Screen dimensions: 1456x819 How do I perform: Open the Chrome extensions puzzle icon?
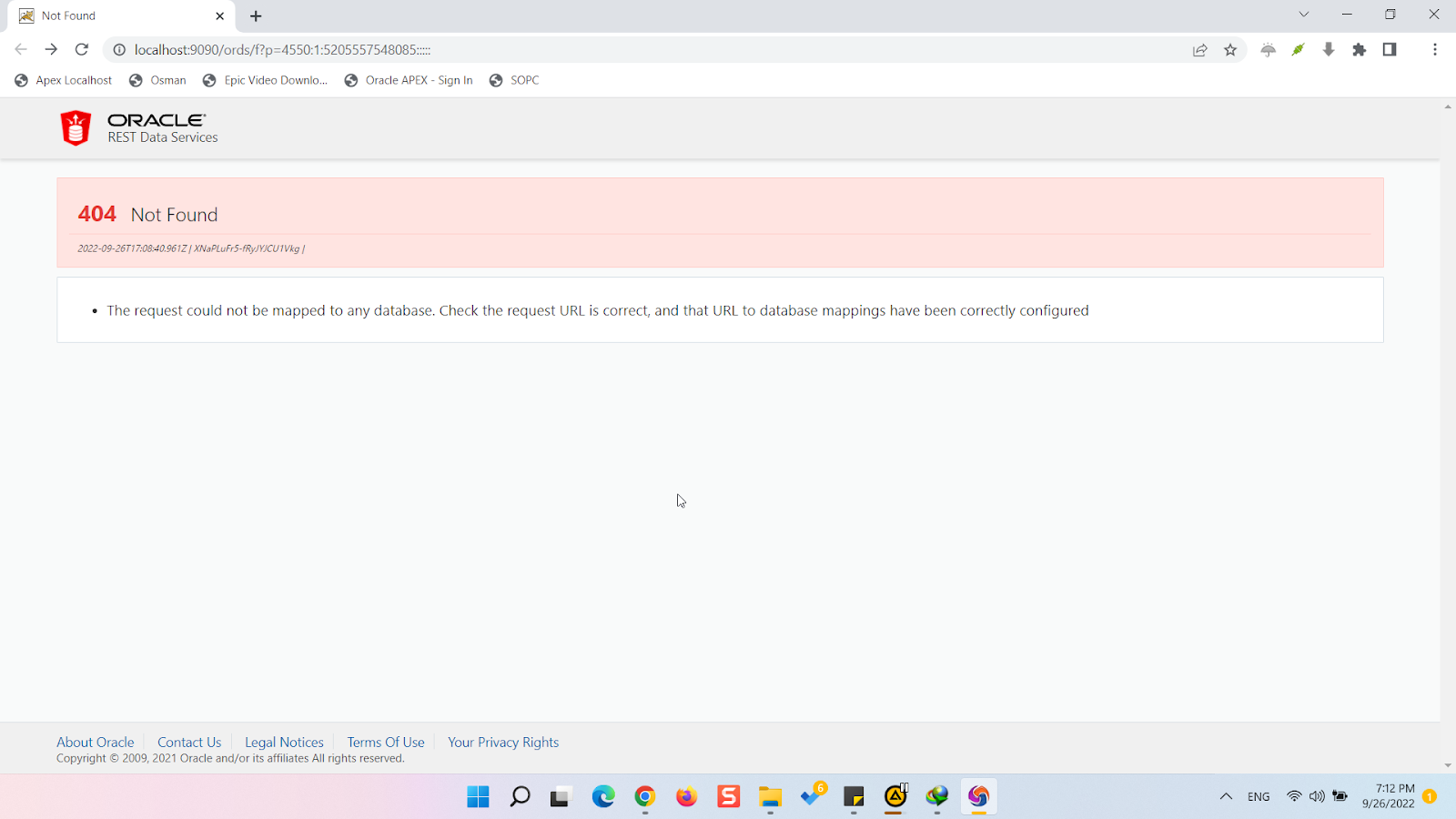coord(1359,50)
